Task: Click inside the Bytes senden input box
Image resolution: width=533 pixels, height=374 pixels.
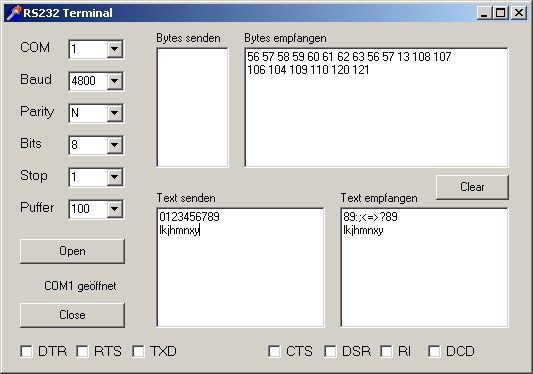Action: (x=192, y=107)
